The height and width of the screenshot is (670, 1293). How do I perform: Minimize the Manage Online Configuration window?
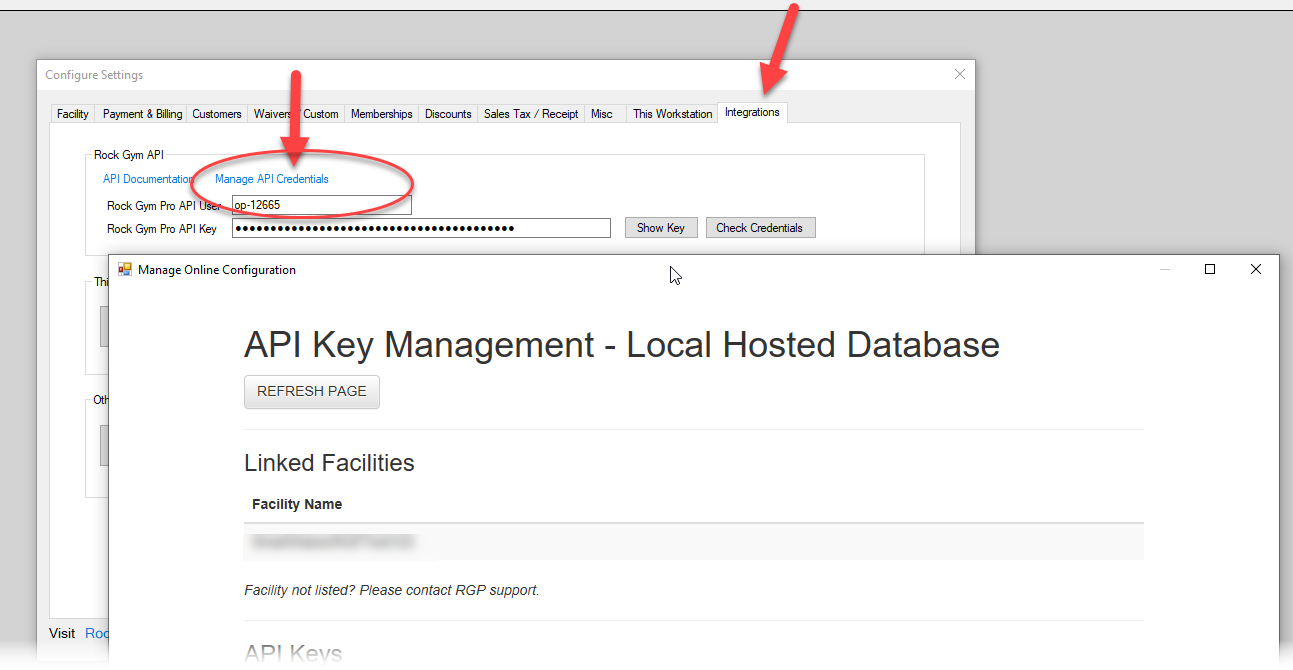tap(1165, 269)
